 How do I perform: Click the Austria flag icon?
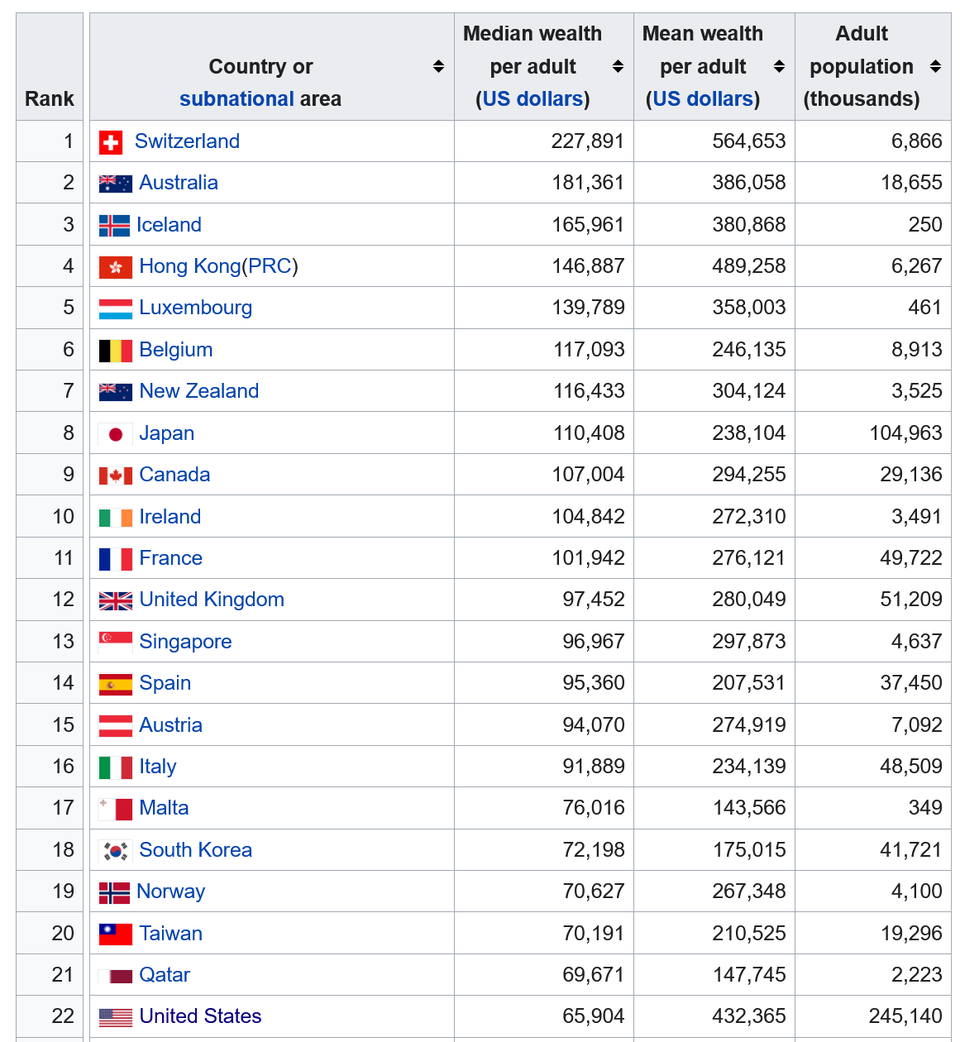pyautogui.click(x=115, y=726)
